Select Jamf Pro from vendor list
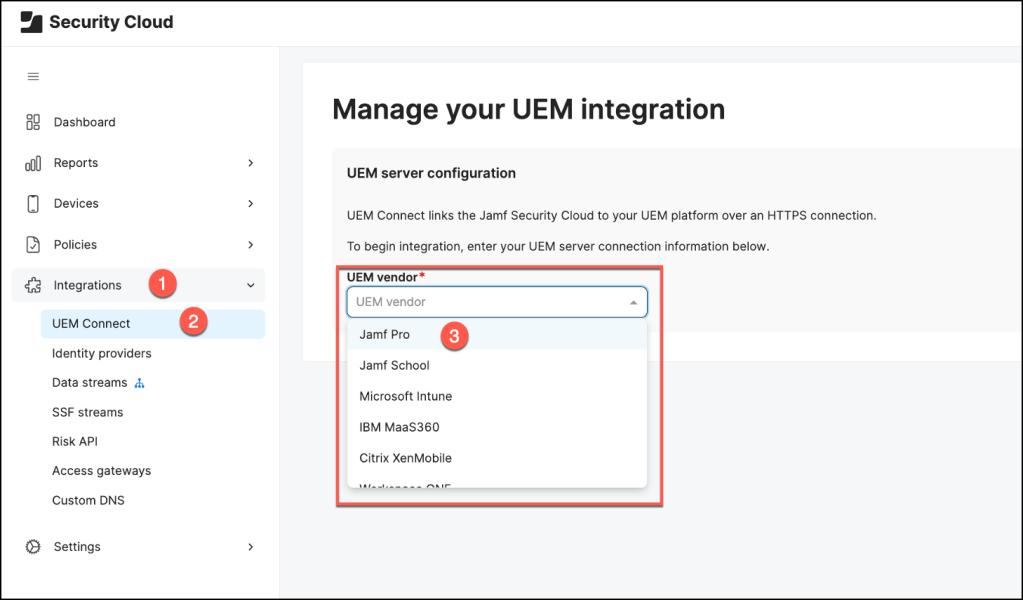This screenshot has height=600, width=1023. pyautogui.click(x=385, y=335)
